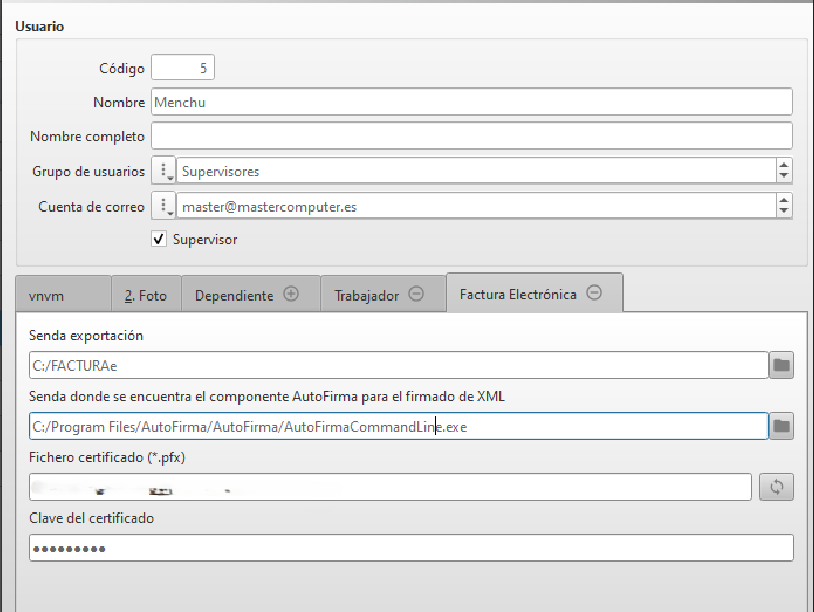Browse for the AutoFirma component path folder
This screenshot has height=612, width=814.
coord(781,427)
